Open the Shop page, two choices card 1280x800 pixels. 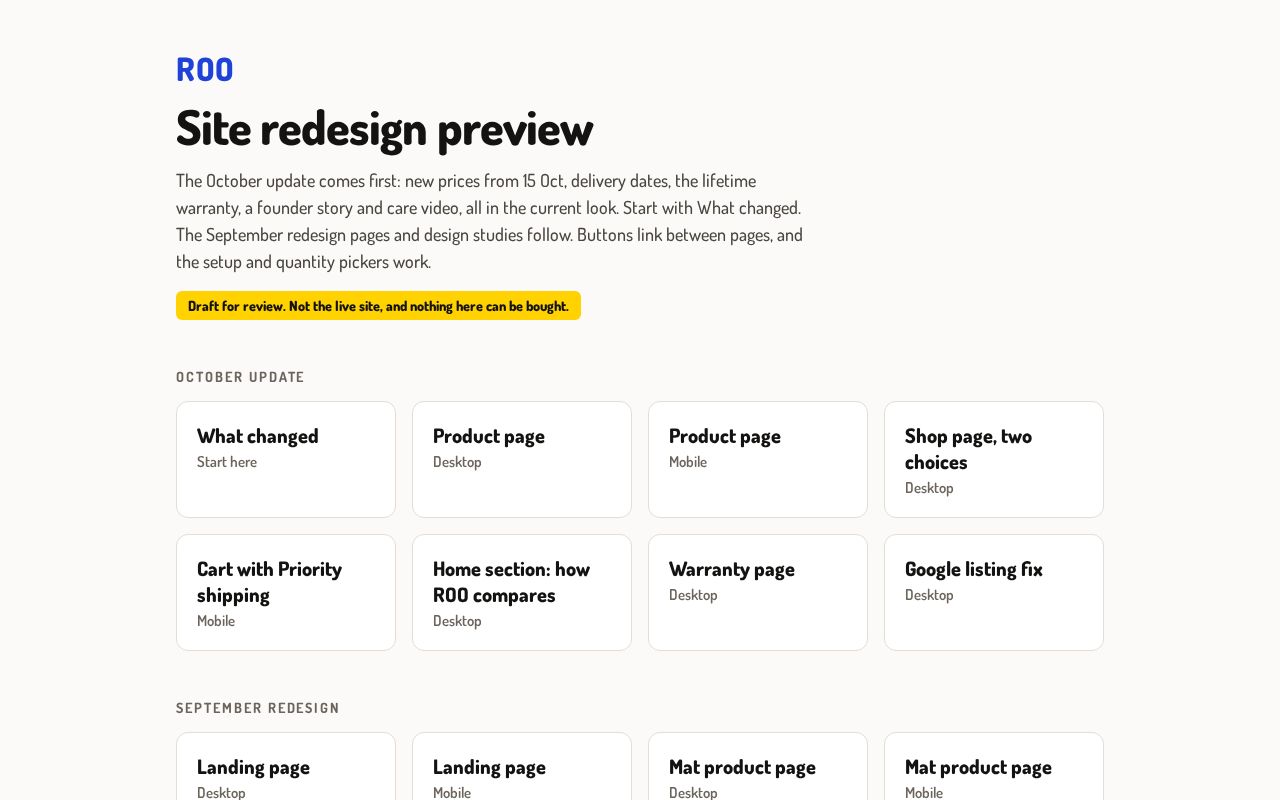point(994,459)
